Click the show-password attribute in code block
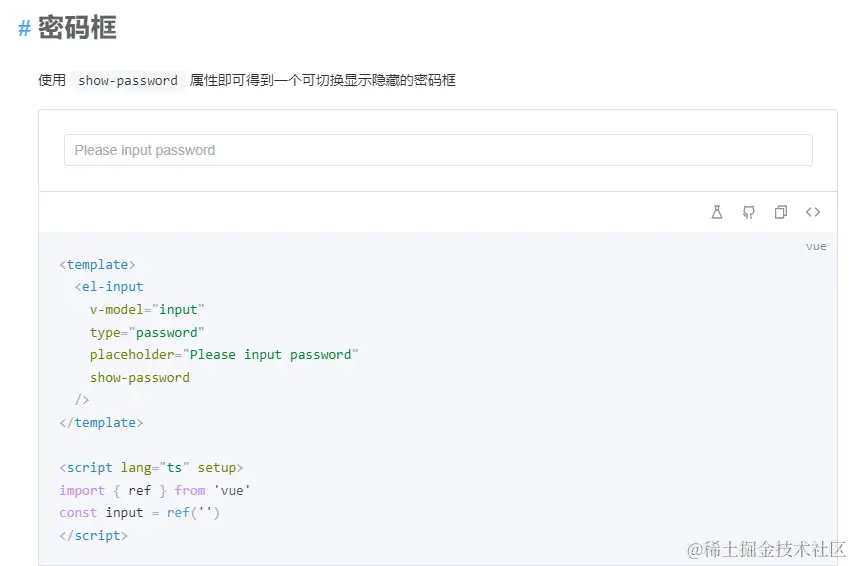 140,378
